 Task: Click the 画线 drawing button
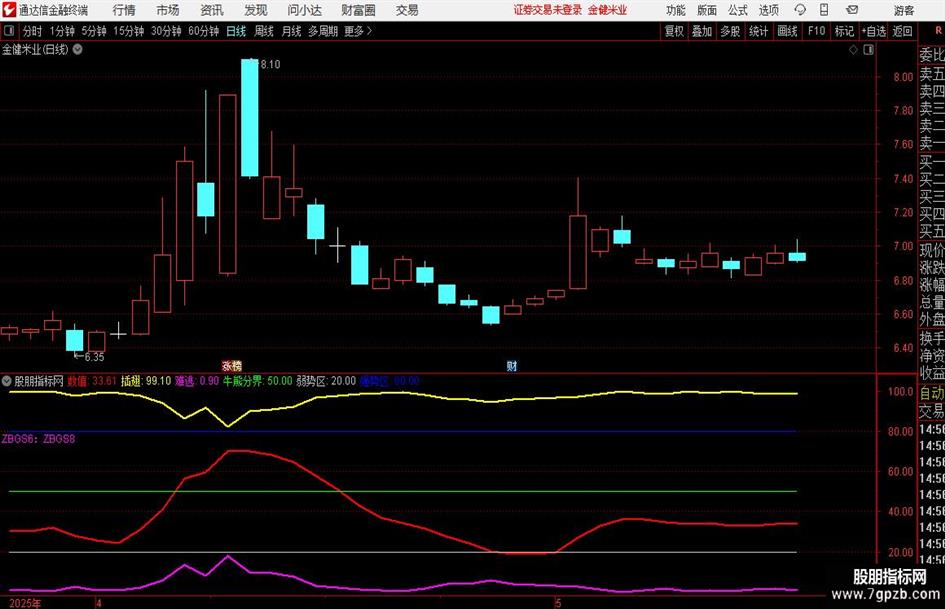coord(787,31)
